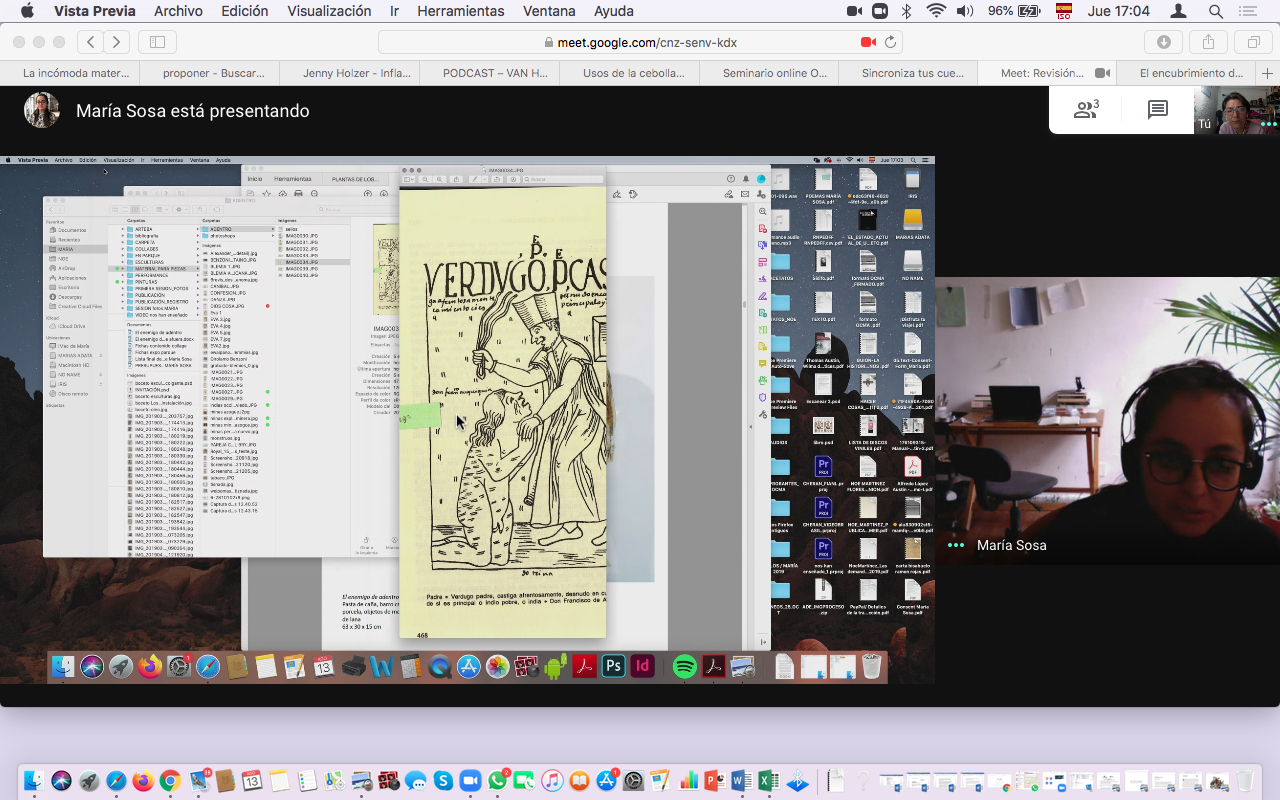
Task: Click your 'Tú' self-view thumbnail
Action: click(x=1237, y=110)
